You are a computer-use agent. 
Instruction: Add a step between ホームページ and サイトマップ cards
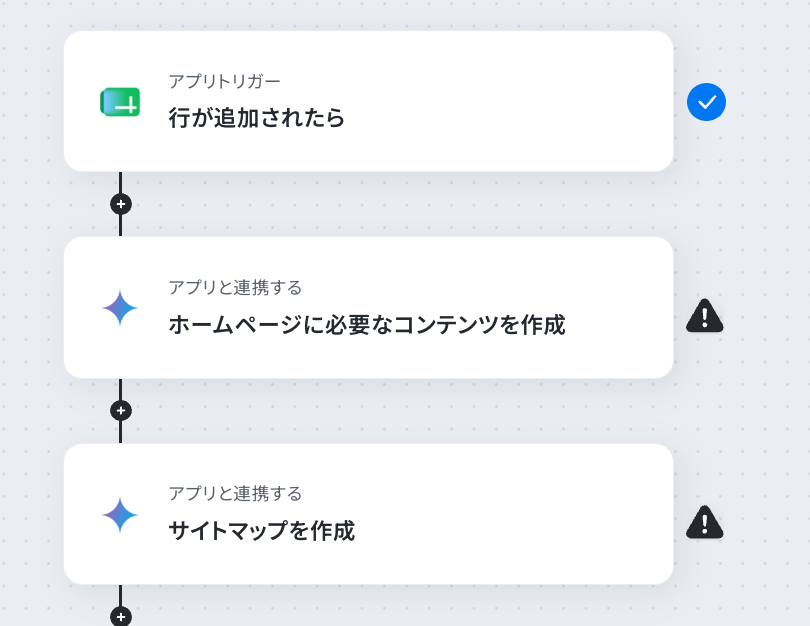click(x=121, y=411)
